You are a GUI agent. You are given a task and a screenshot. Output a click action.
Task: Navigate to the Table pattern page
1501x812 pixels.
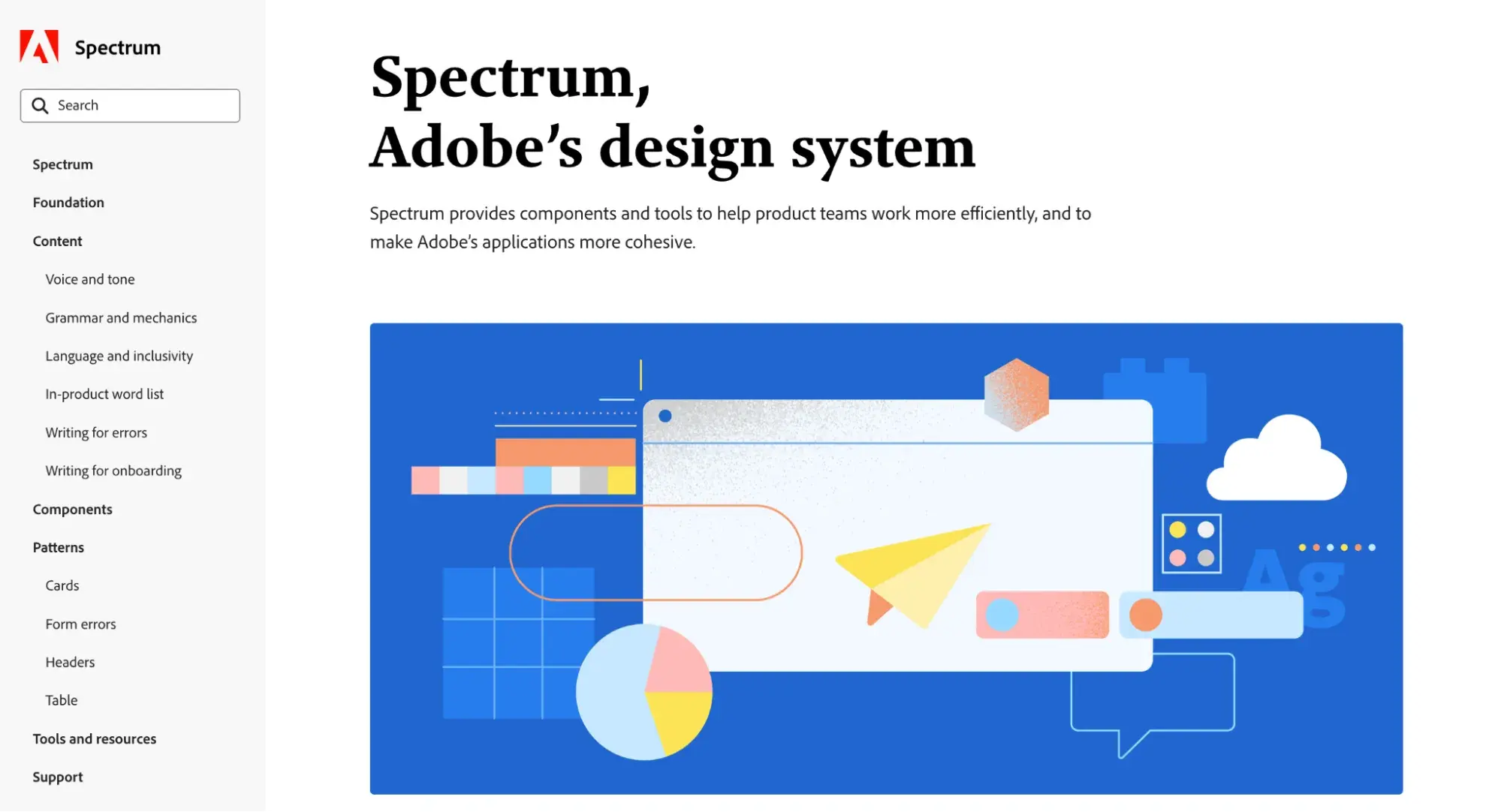60,700
